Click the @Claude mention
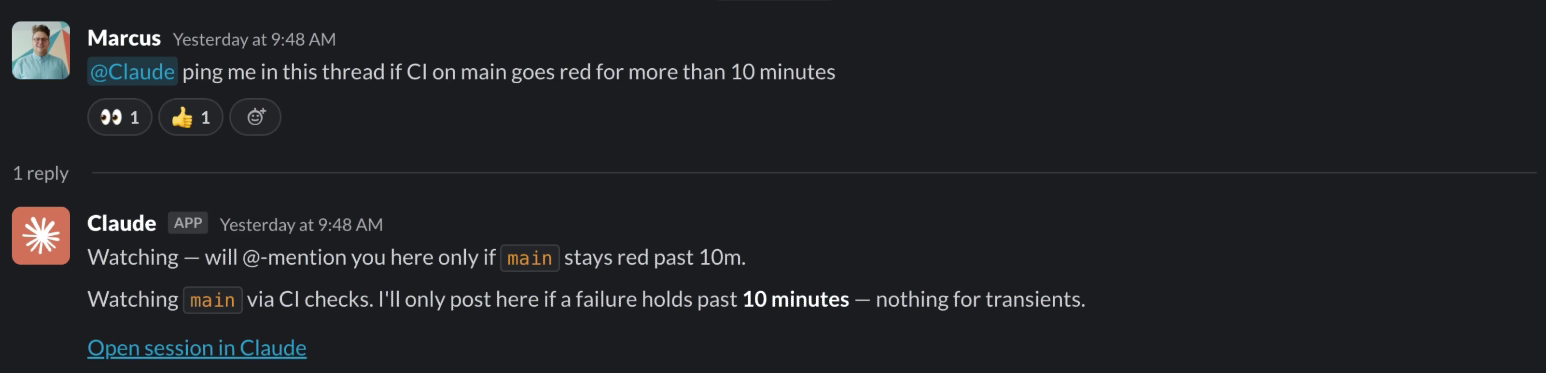This screenshot has width=1546, height=373. (133, 72)
